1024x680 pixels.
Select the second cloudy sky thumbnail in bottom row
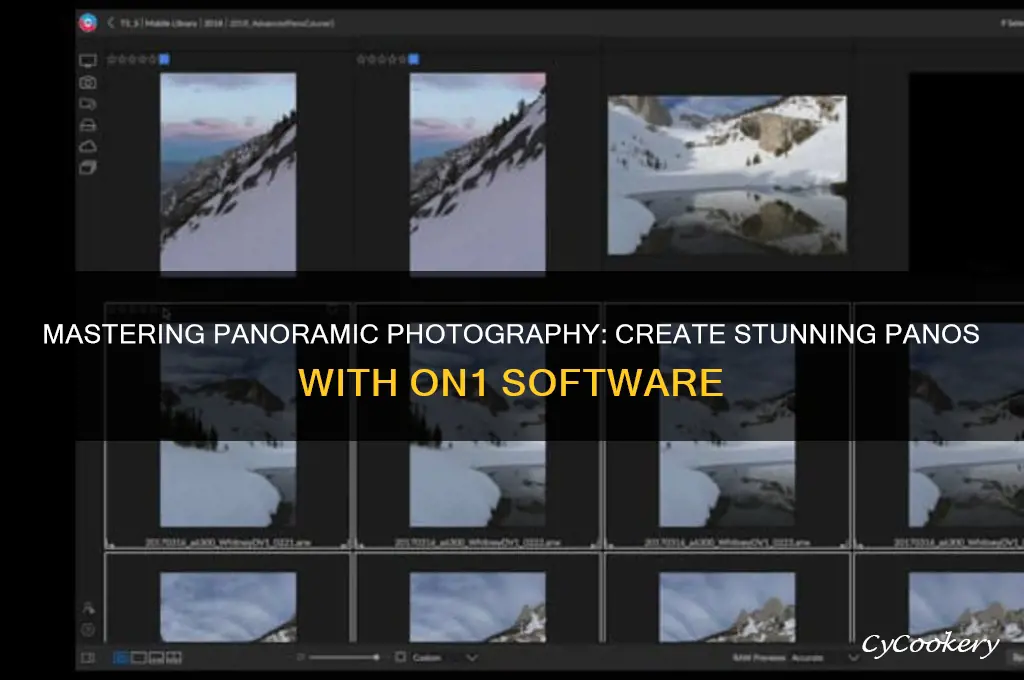(x=477, y=607)
